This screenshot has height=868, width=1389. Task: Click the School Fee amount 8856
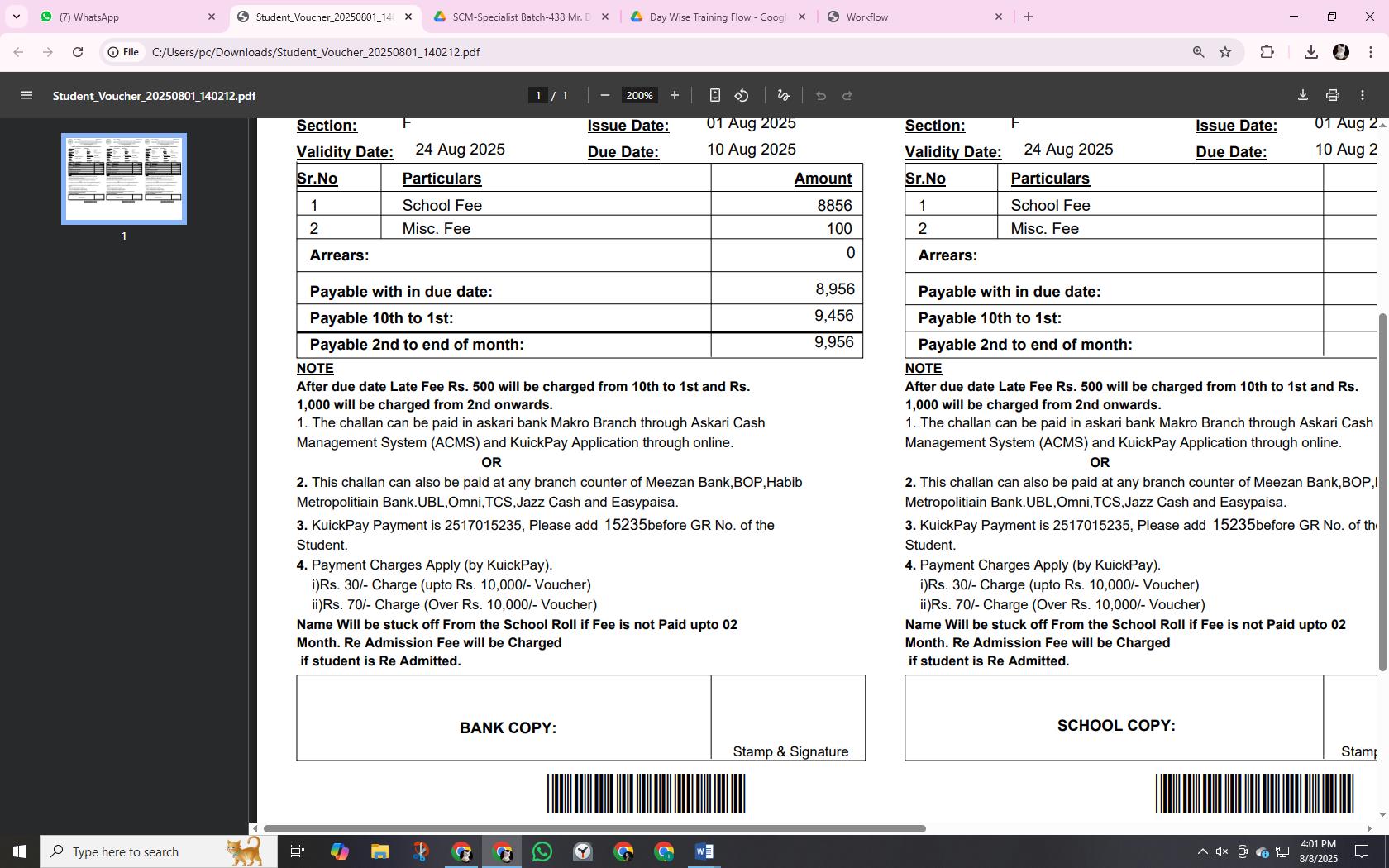coord(834,205)
